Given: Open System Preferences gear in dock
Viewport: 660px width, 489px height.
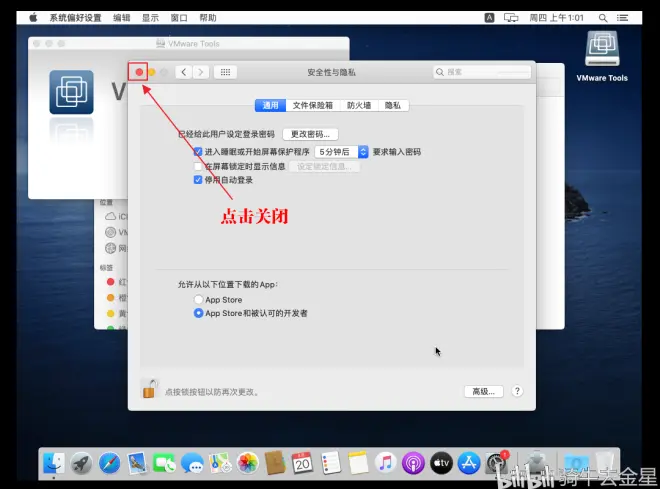Looking at the screenshot, I should [x=497, y=463].
